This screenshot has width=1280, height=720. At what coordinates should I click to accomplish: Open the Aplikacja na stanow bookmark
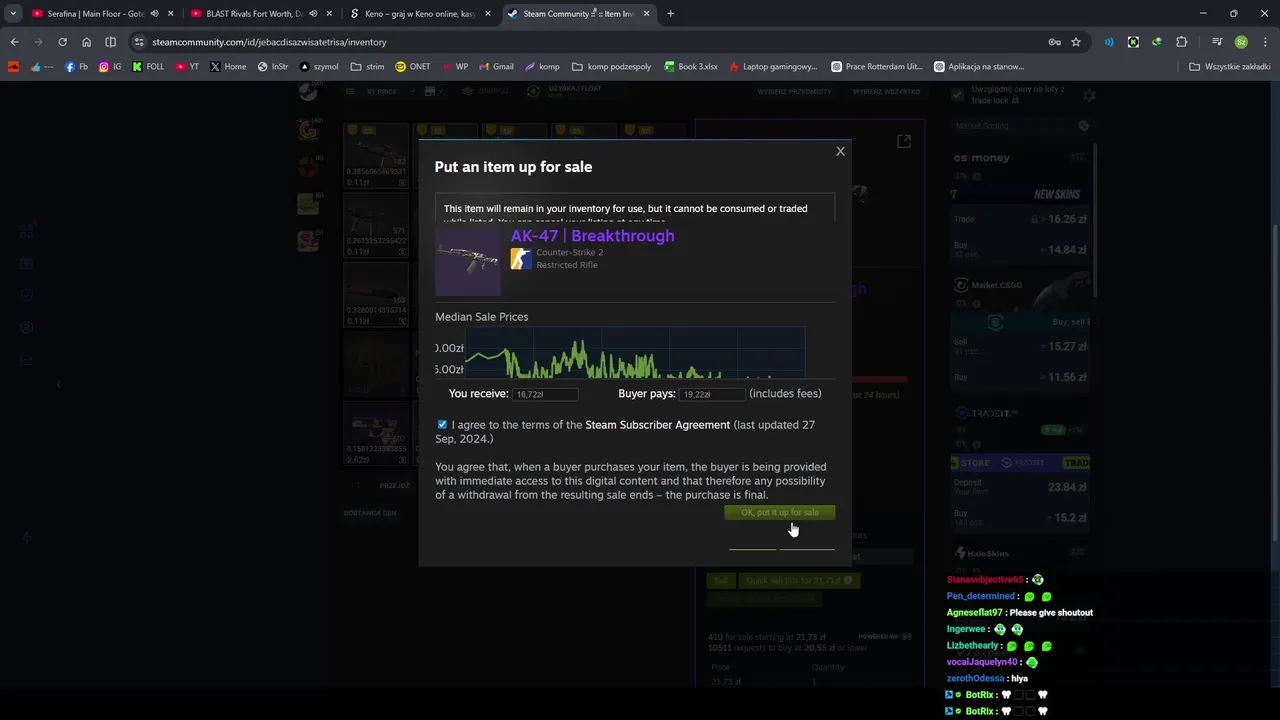tap(979, 67)
